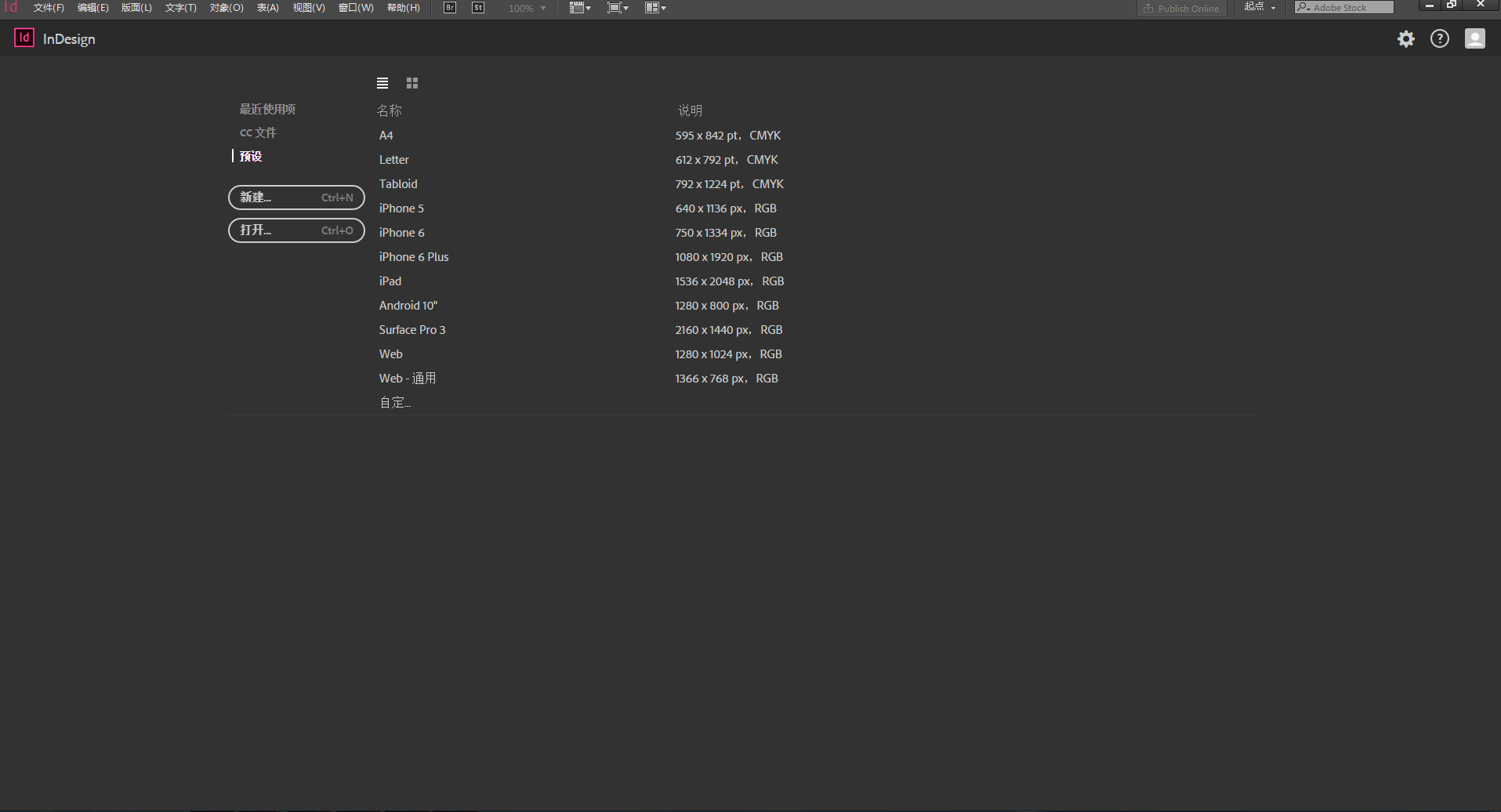Open preferences gear icon
The height and width of the screenshot is (812, 1501).
(1406, 39)
